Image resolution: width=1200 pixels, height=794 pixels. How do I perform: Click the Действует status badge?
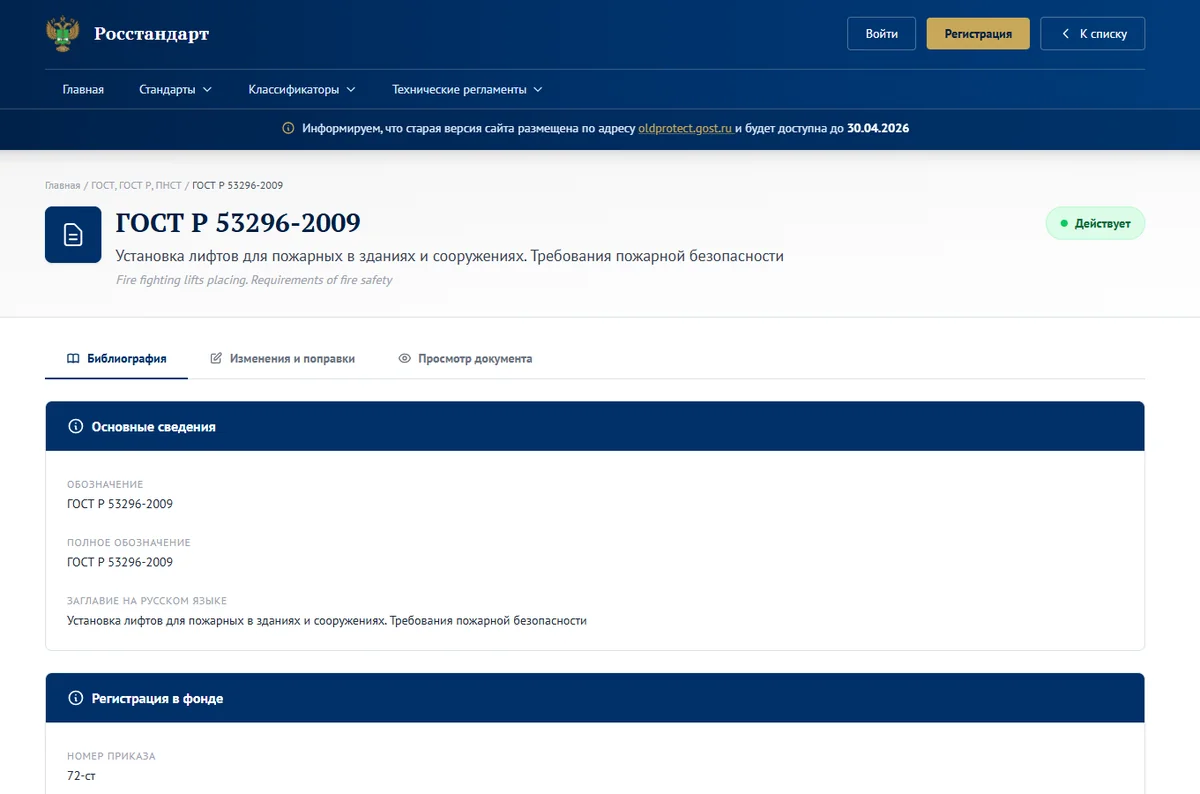point(1095,223)
